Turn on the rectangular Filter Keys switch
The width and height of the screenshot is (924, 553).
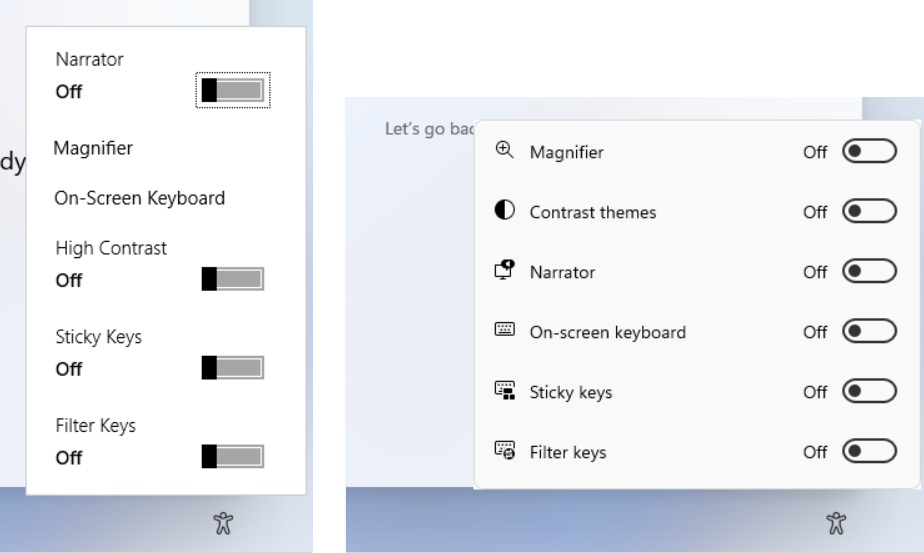(233, 457)
